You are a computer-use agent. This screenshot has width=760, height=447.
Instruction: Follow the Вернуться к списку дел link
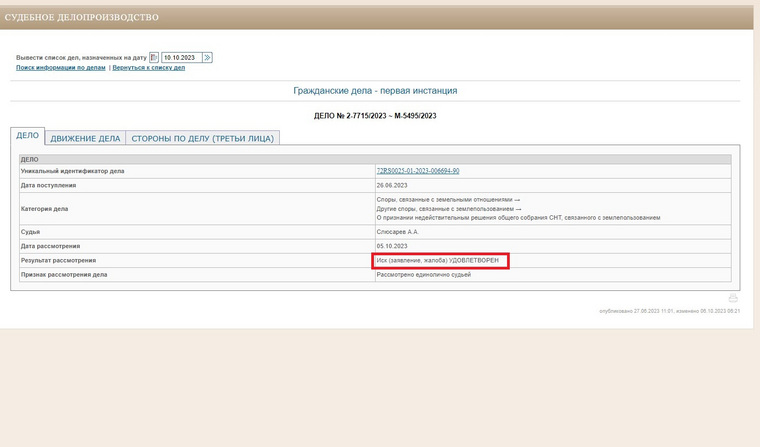tap(149, 68)
